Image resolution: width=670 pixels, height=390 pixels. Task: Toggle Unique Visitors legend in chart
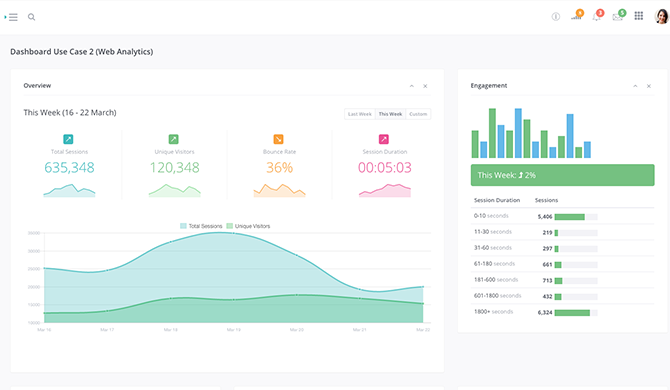tap(248, 226)
